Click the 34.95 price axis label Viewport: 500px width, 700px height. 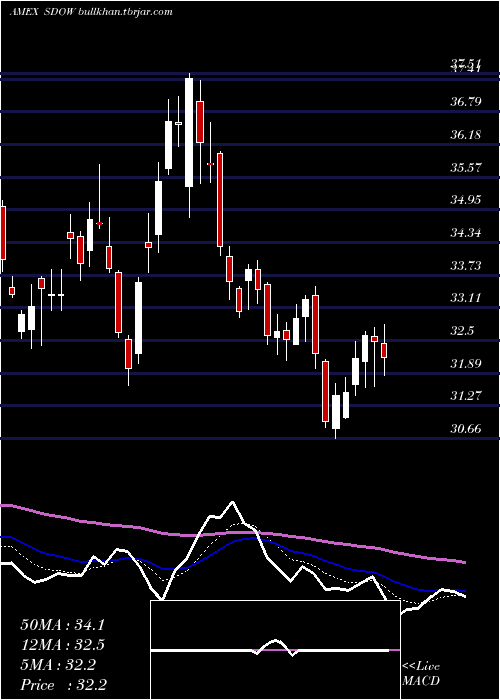tap(466, 200)
